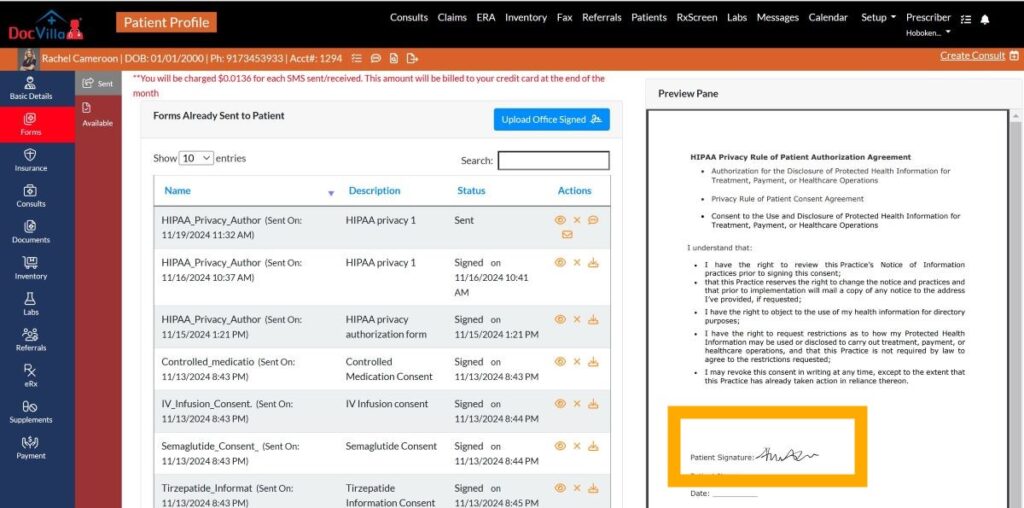
Task: Open the Show entries dropdown
Action: [197, 158]
